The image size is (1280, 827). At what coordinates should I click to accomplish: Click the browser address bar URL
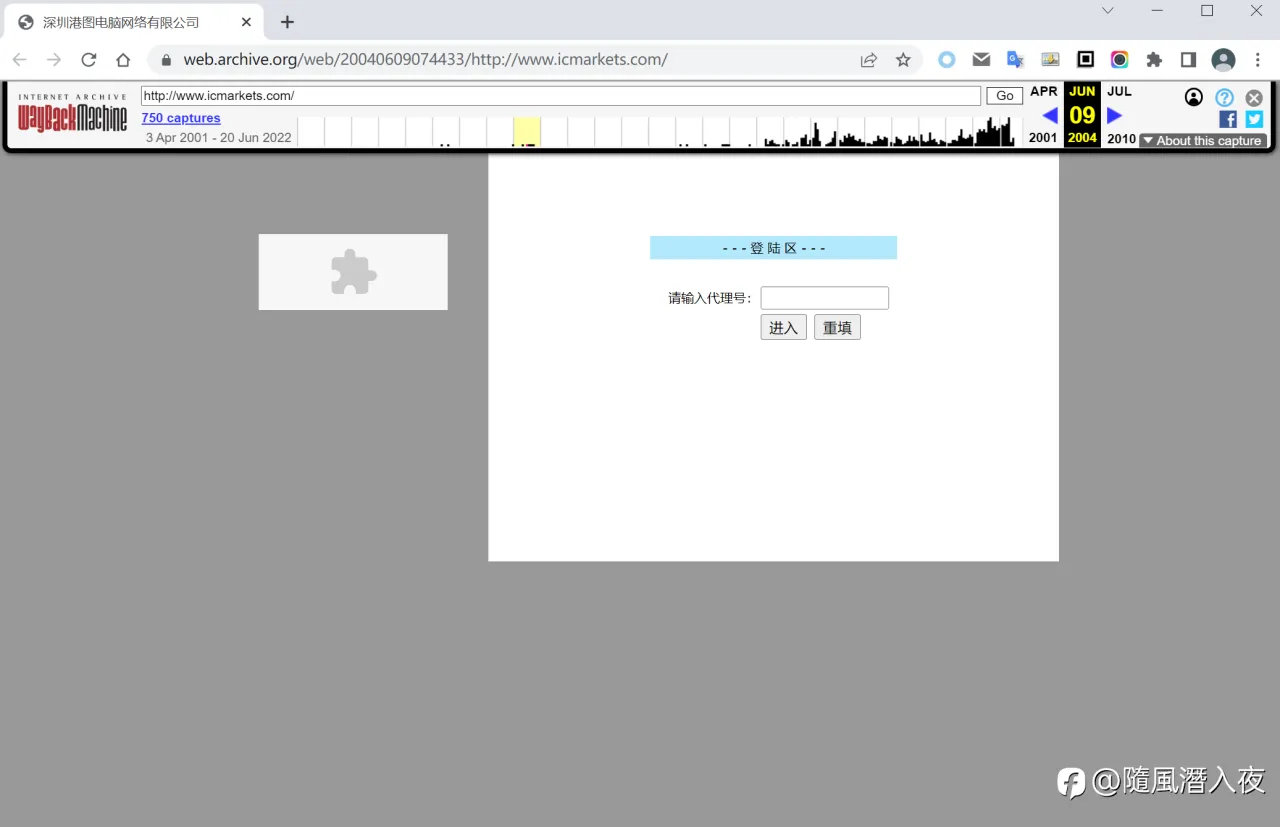425,60
